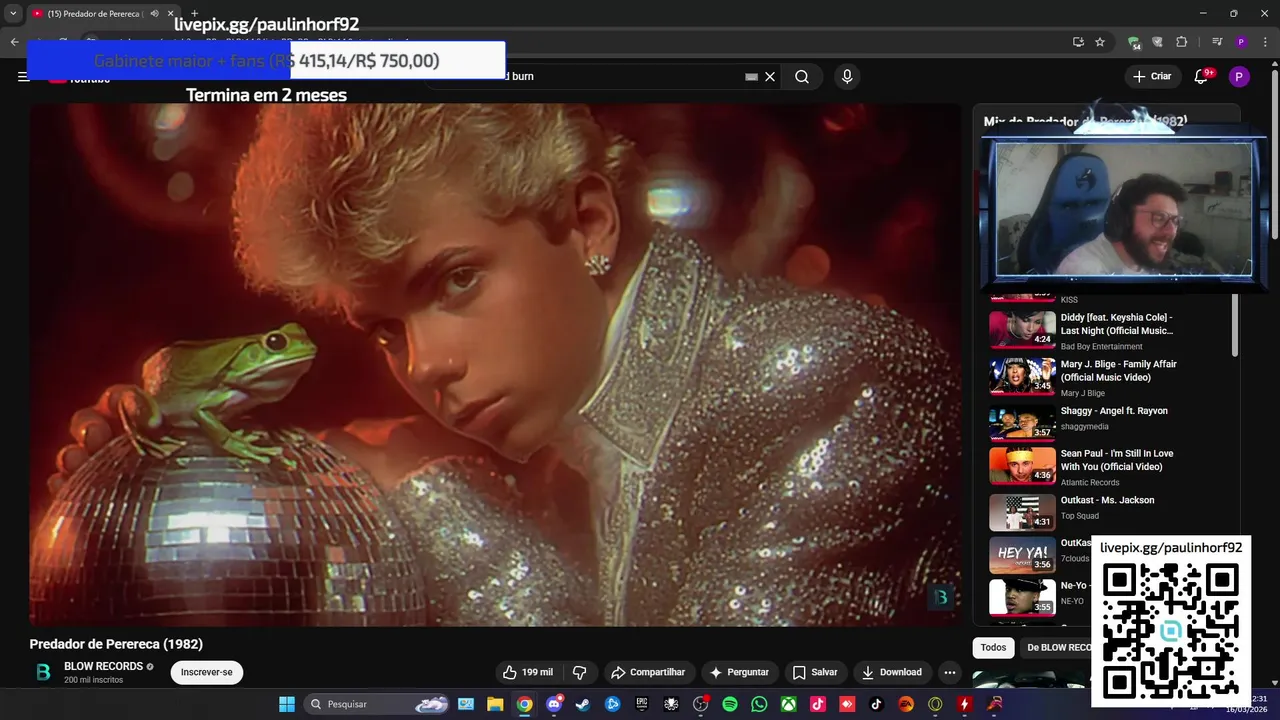1280x720 pixels.
Task: Click the Criar button
Action: point(1151,77)
